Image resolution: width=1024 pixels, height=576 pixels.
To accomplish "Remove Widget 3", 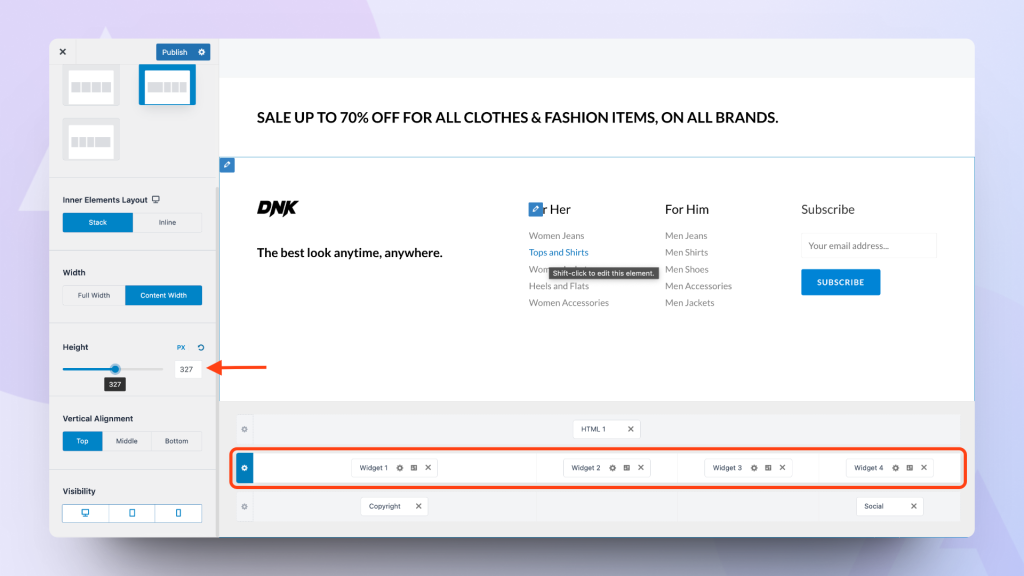I will point(782,468).
